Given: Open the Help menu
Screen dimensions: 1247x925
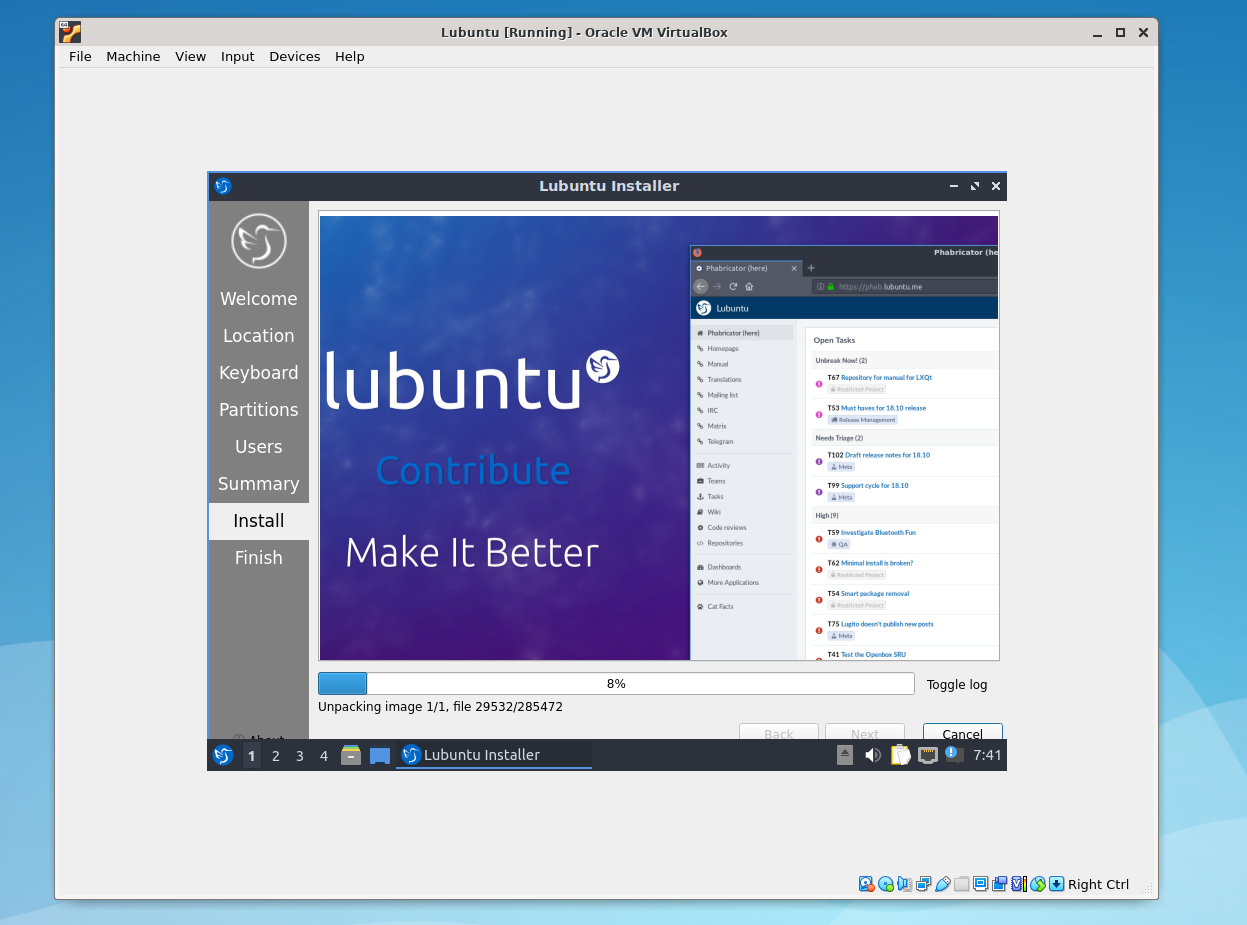Looking at the screenshot, I should [x=350, y=57].
